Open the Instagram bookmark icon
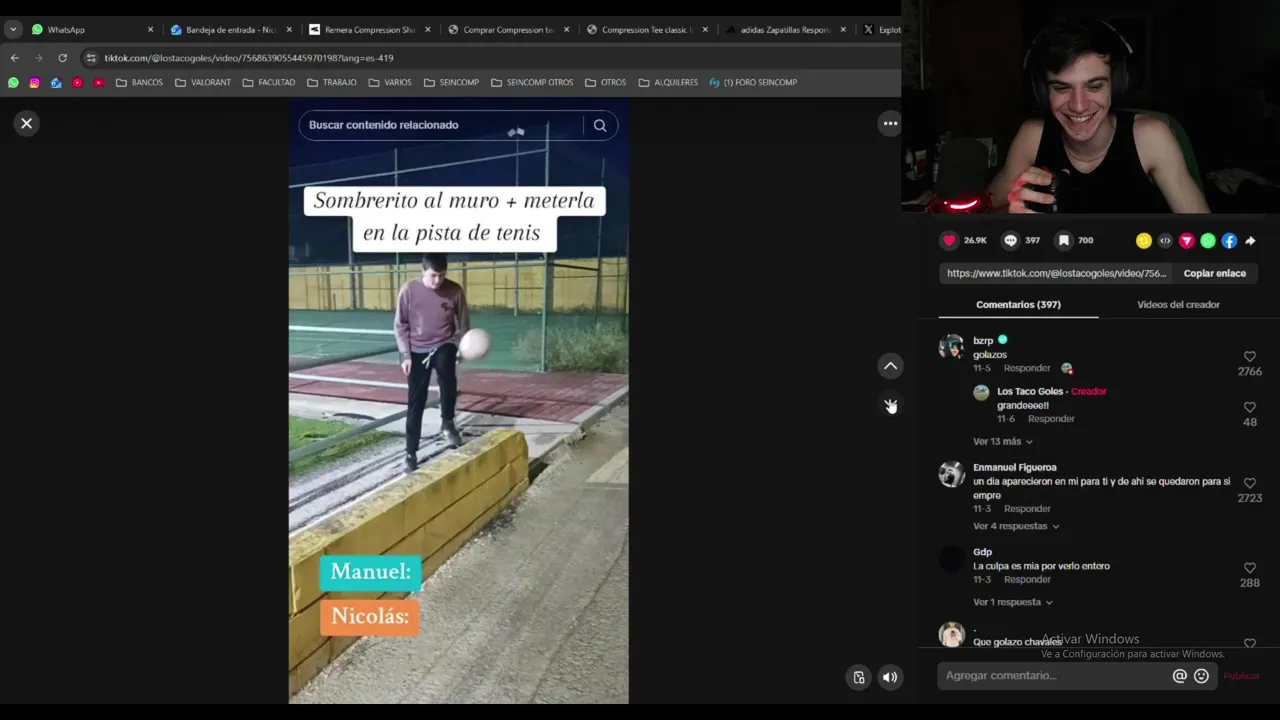The height and width of the screenshot is (720, 1280). point(34,82)
